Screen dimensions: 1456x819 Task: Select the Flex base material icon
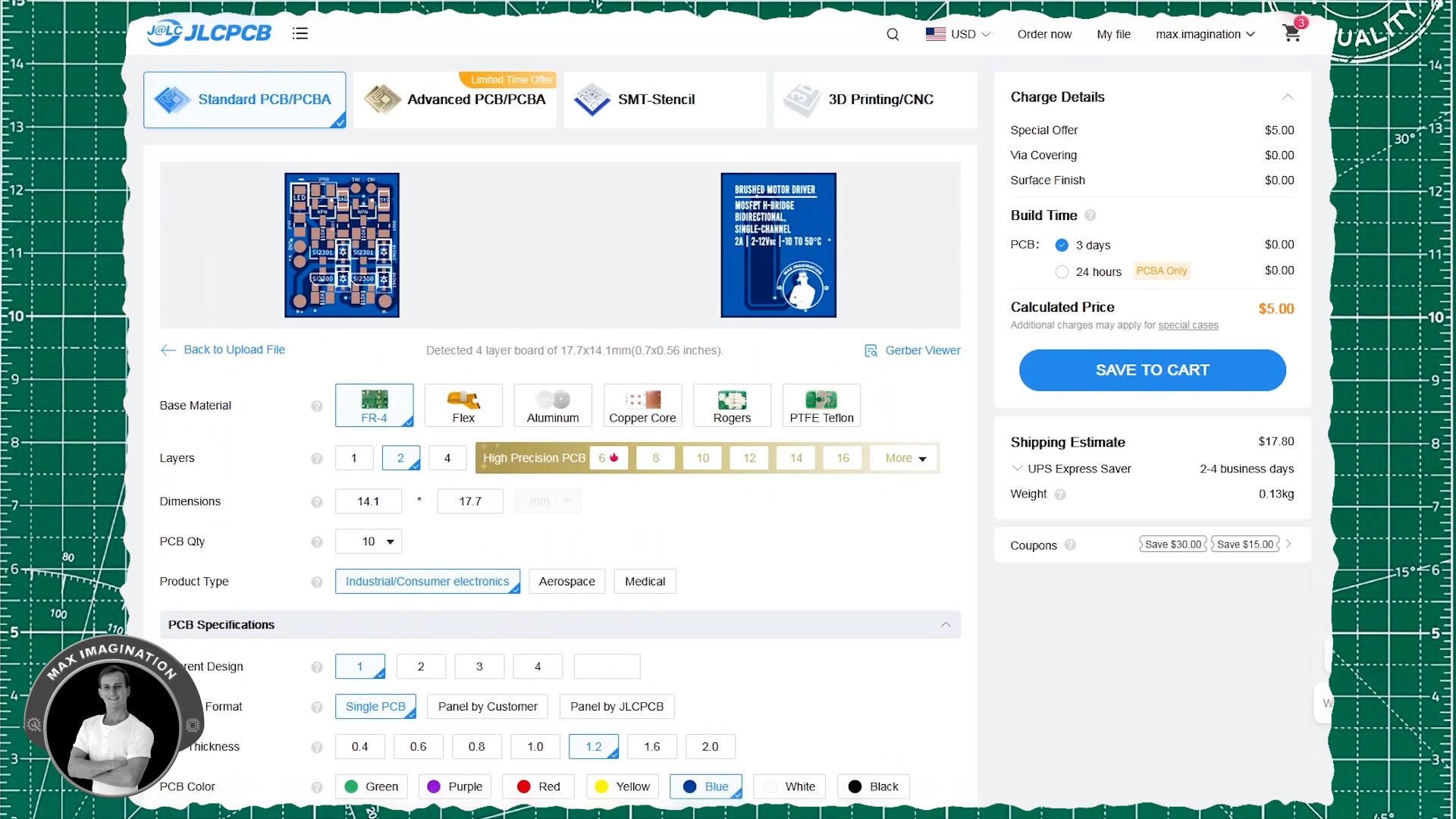(463, 406)
